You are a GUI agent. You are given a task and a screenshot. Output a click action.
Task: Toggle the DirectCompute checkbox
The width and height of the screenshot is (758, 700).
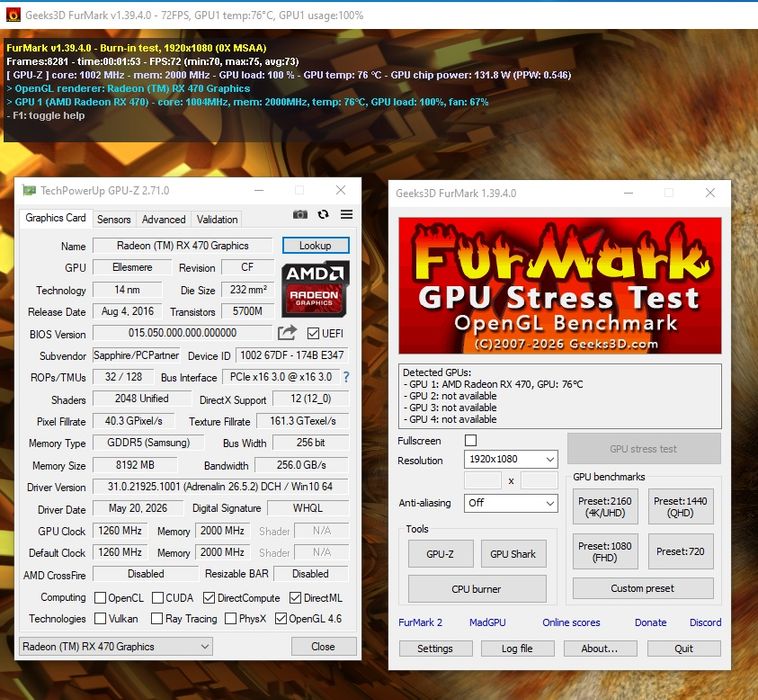209,598
